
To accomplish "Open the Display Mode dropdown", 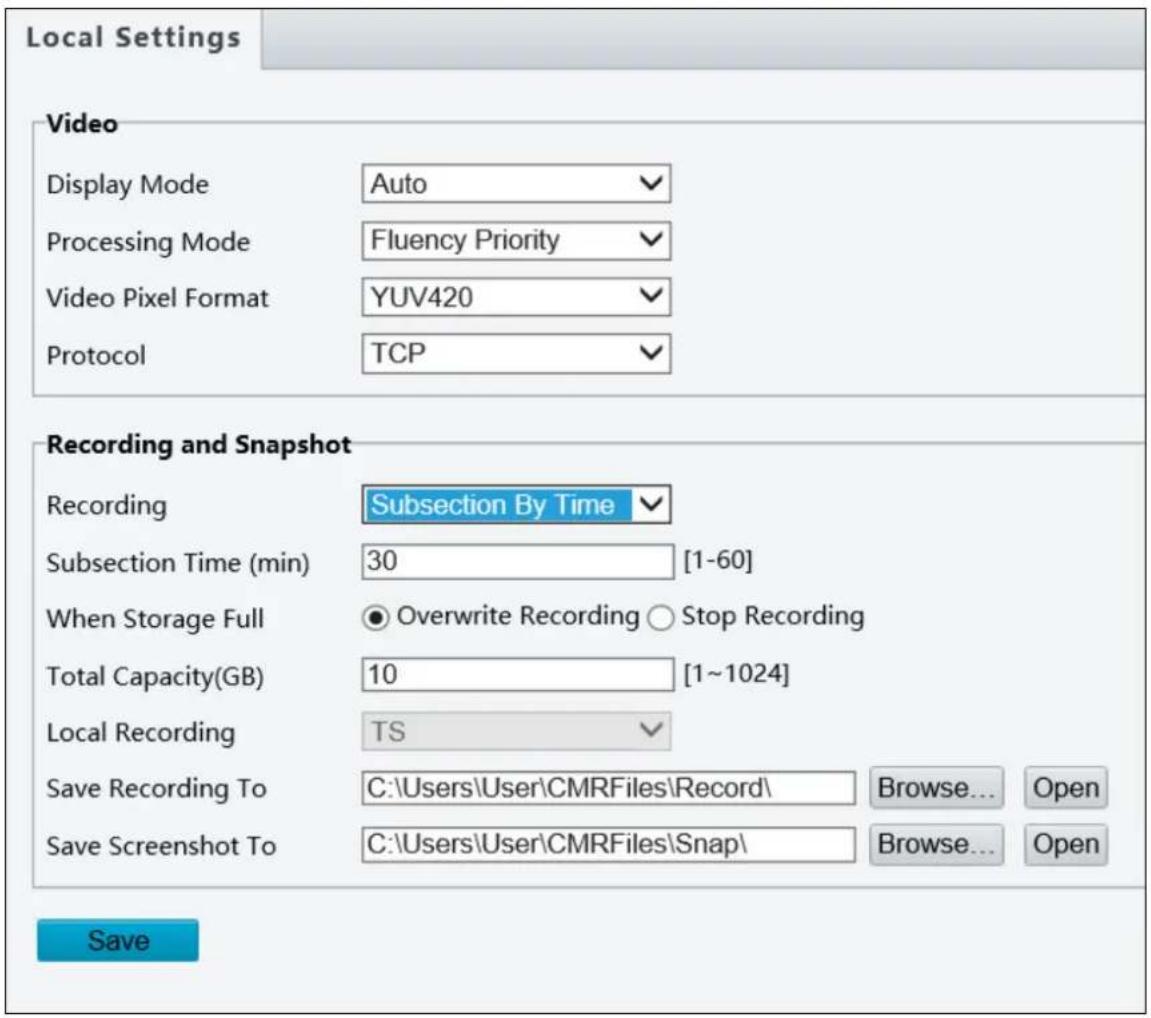I will point(516,183).
